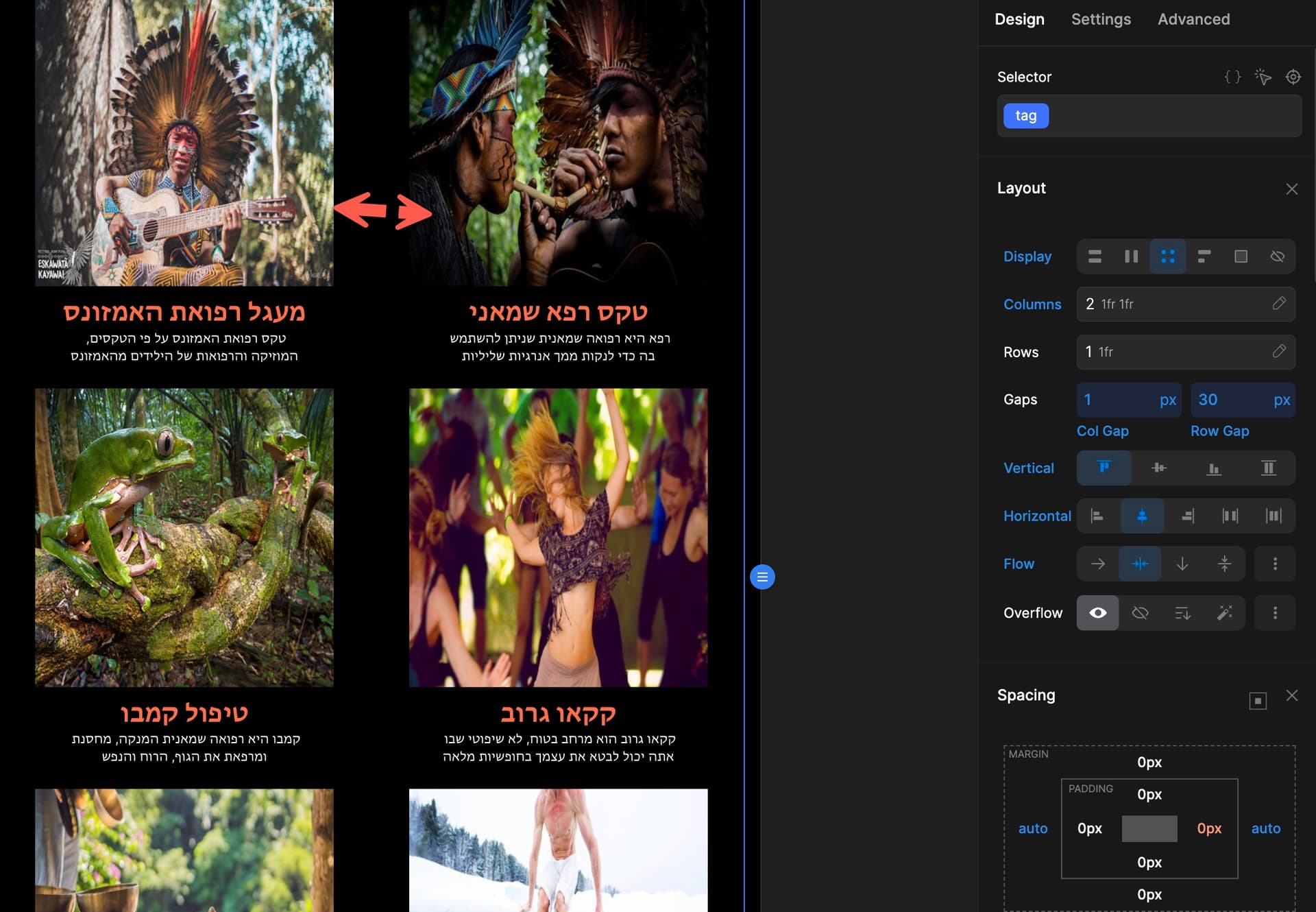Align Horizontal to start
This screenshot has height=912, width=1316.
pos(1097,516)
